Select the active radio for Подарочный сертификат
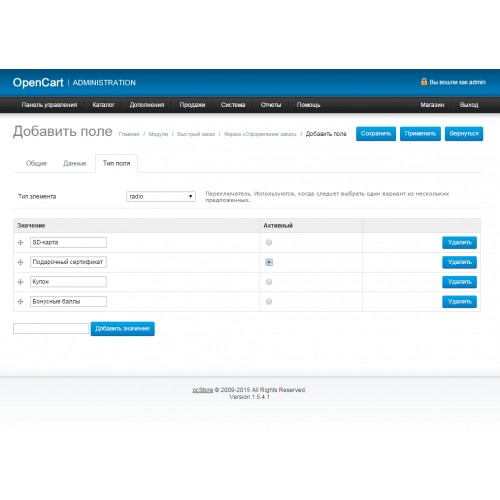Screen dimensions: 500x500 269,262
